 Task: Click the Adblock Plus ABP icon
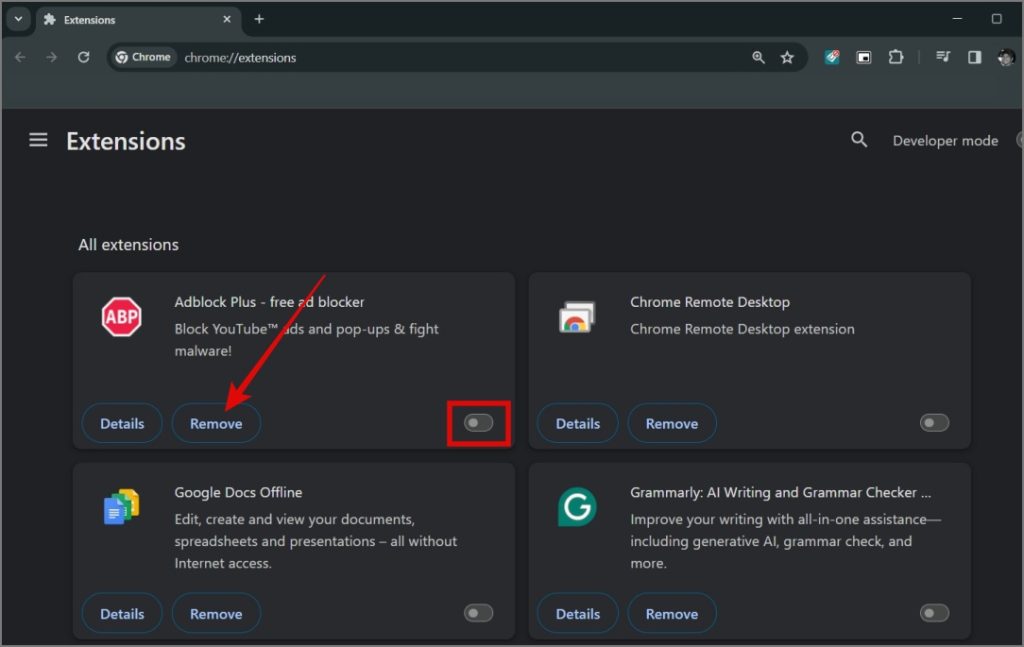(x=121, y=317)
